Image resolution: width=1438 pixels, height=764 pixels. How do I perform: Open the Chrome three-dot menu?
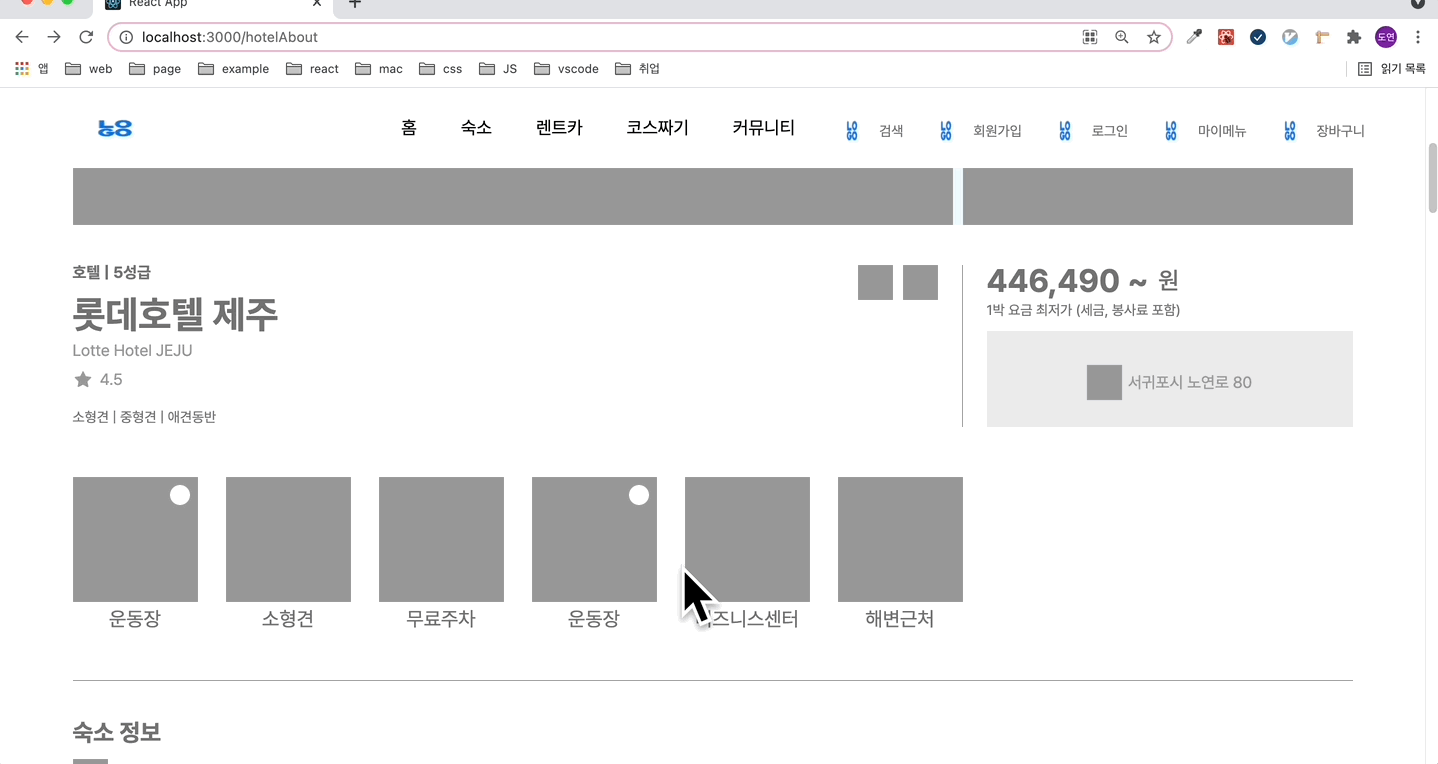coord(1418,37)
